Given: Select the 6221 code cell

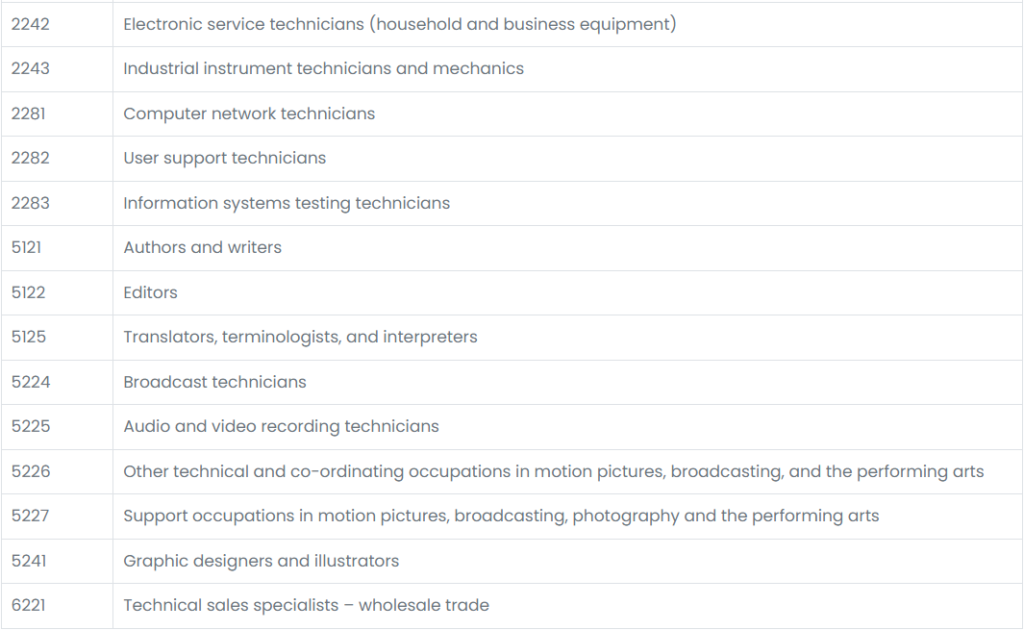Looking at the screenshot, I should pyautogui.click(x=57, y=606).
